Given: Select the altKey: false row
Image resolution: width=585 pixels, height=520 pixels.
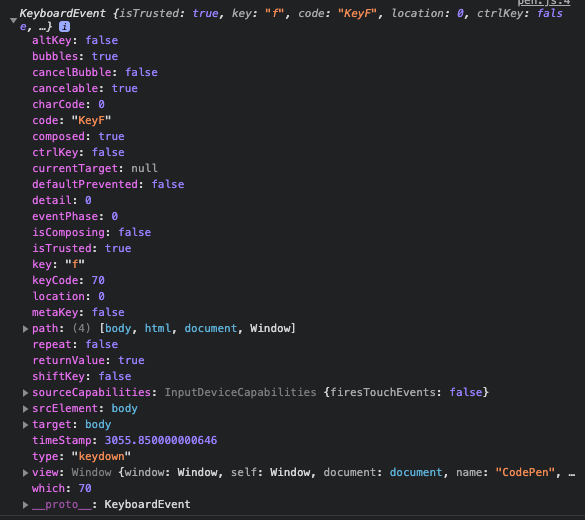Looking at the screenshot, I should pos(75,40).
